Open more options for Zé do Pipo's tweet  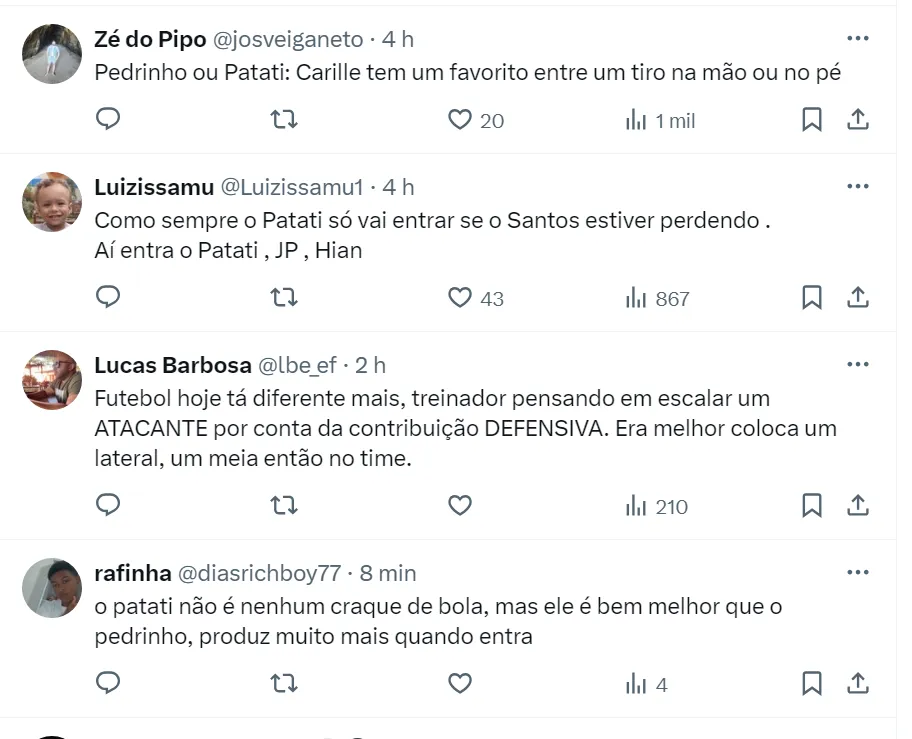(x=857, y=39)
